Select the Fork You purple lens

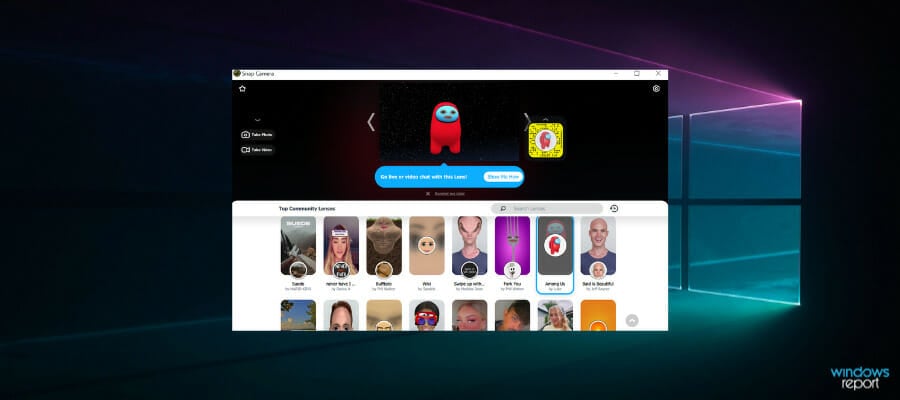[x=512, y=246]
